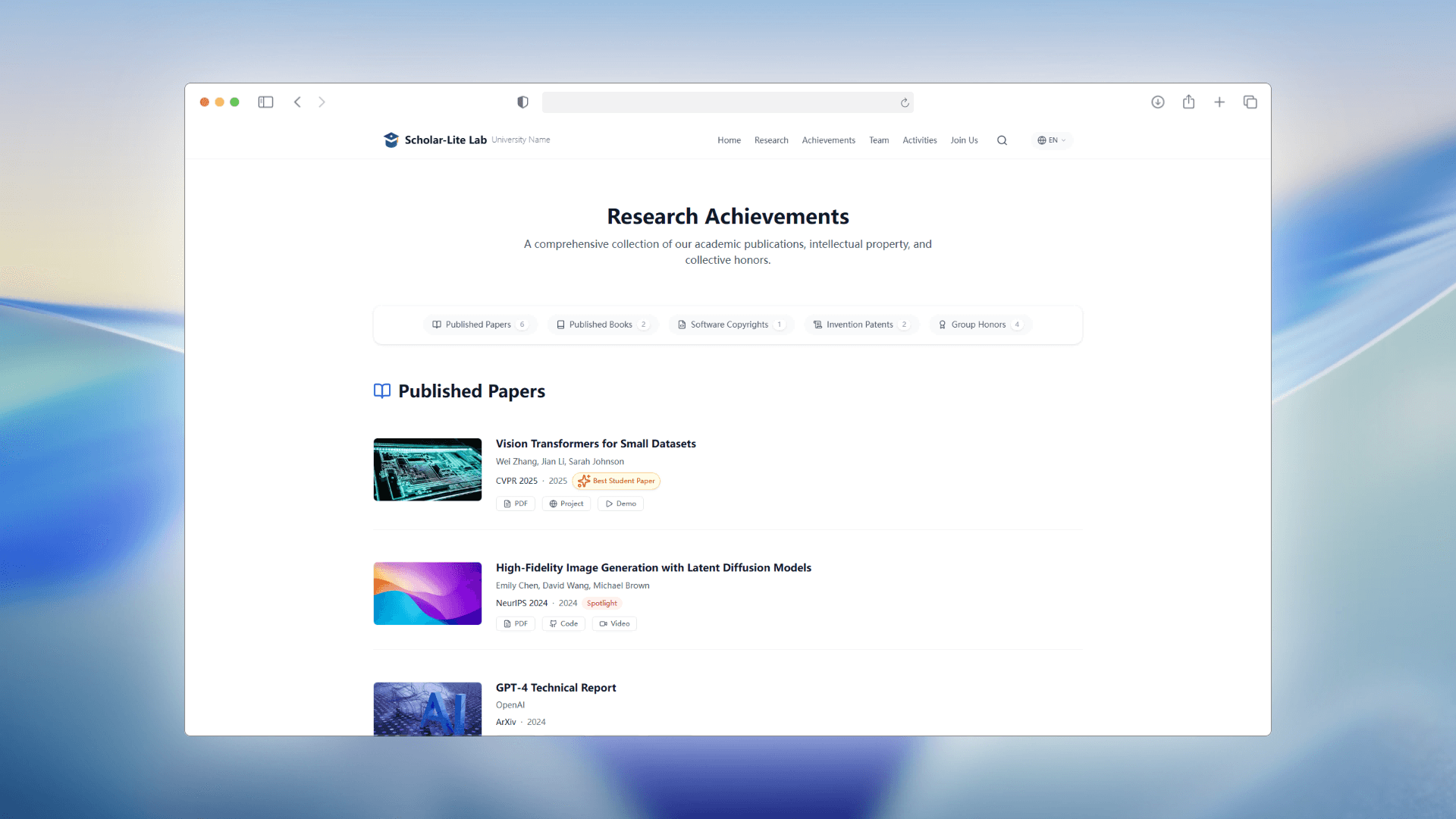The height and width of the screenshot is (819, 1456).
Task: Open the Vision Transformers for Small Datasets title
Action: pyautogui.click(x=595, y=444)
